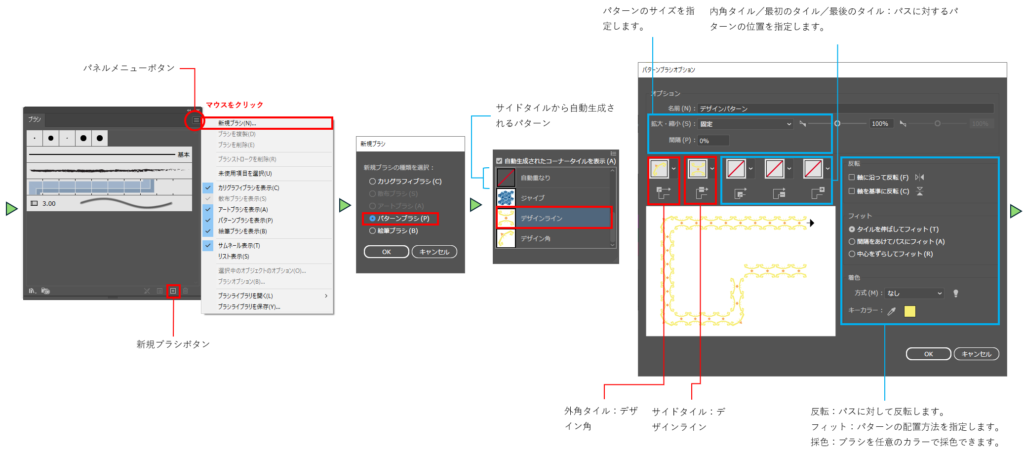Click the inner corner tile thumbnail

tap(737, 168)
